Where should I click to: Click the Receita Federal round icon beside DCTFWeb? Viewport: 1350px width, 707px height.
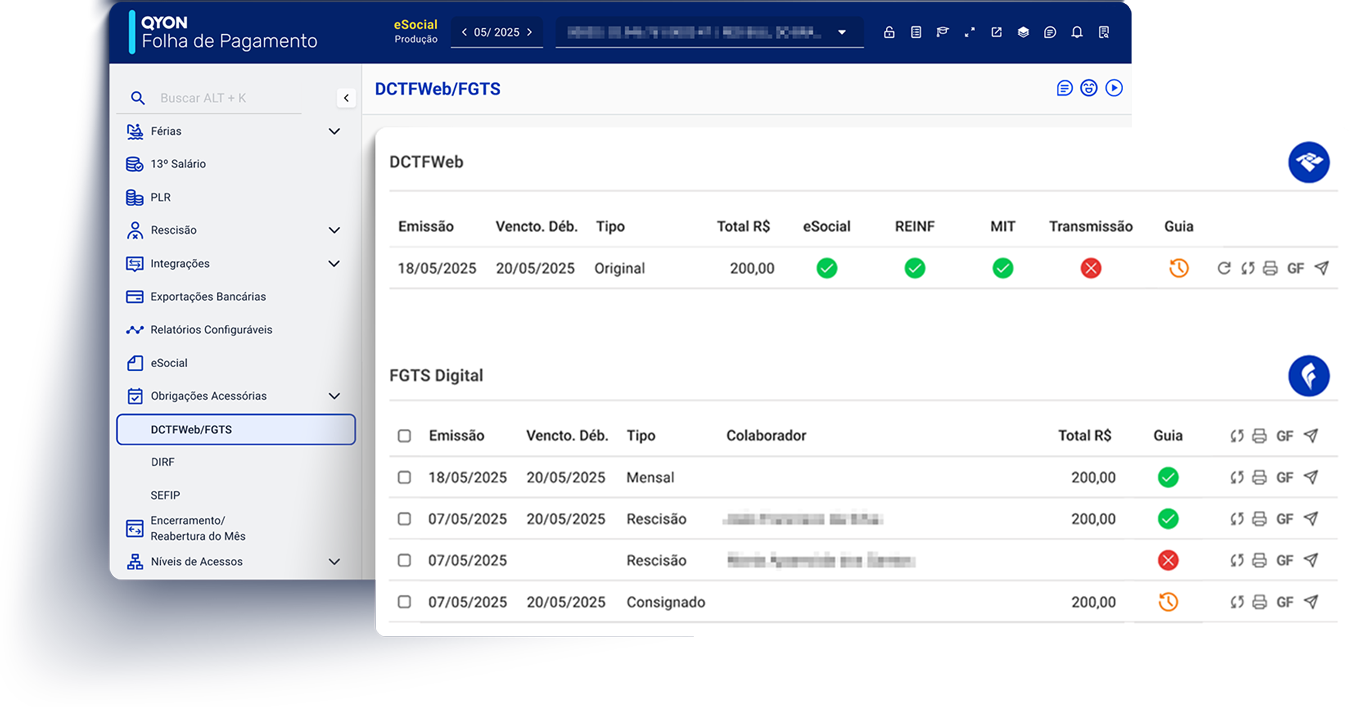pos(1308,162)
